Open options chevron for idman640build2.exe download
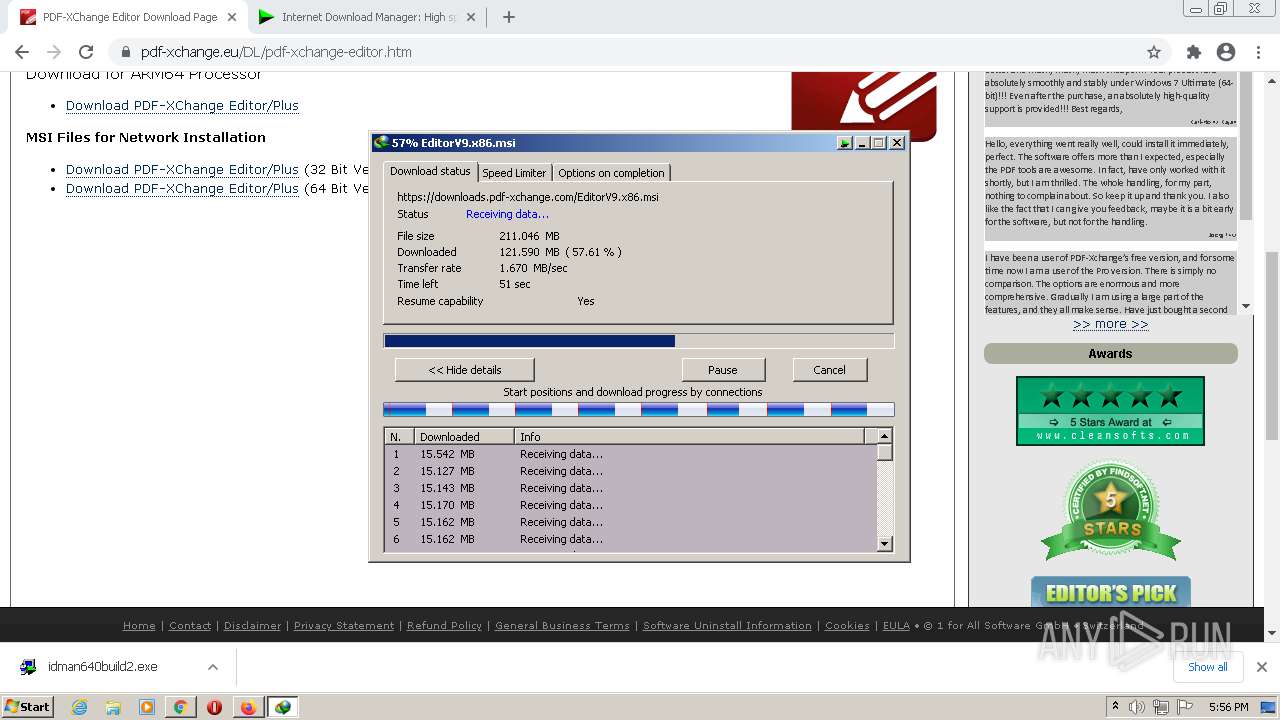1280x720 pixels. click(213, 667)
